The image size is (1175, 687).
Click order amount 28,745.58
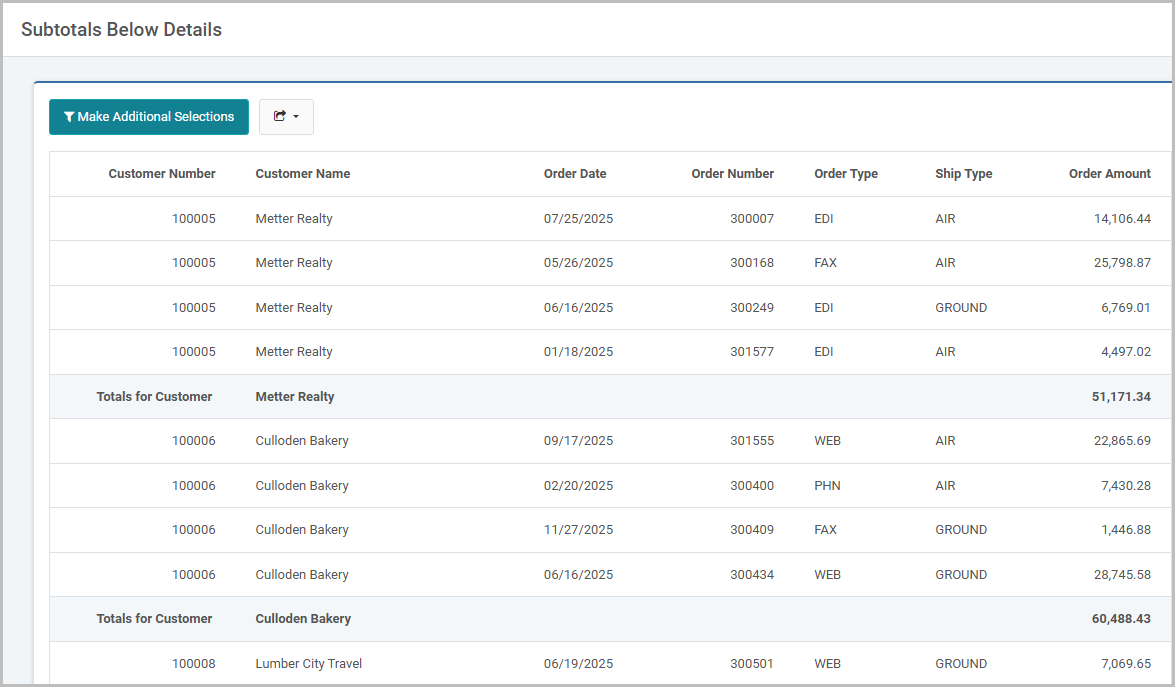1122,575
